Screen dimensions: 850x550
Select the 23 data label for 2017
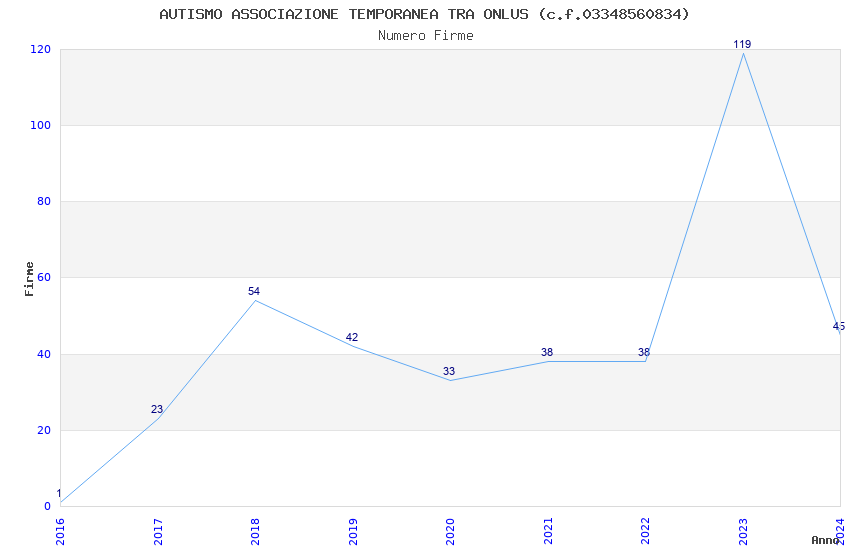point(157,410)
